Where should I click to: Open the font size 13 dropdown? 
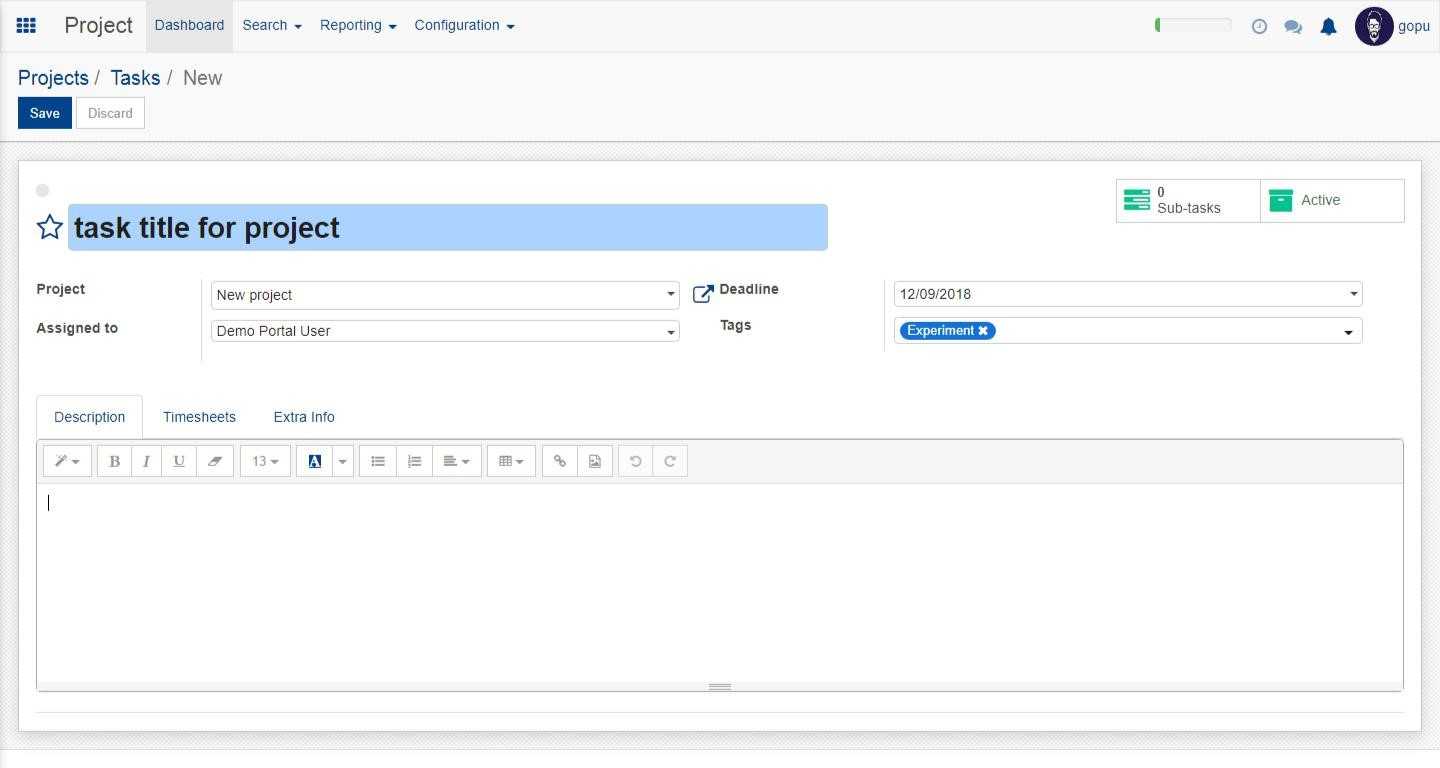(265, 461)
